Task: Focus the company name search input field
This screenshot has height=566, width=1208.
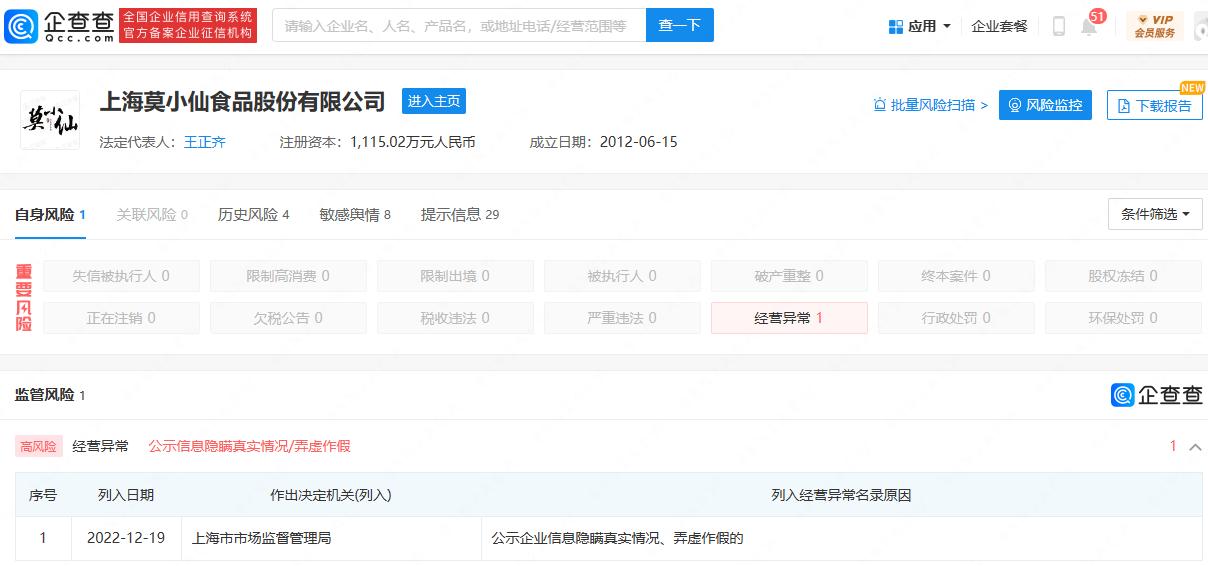Action: tap(459, 25)
